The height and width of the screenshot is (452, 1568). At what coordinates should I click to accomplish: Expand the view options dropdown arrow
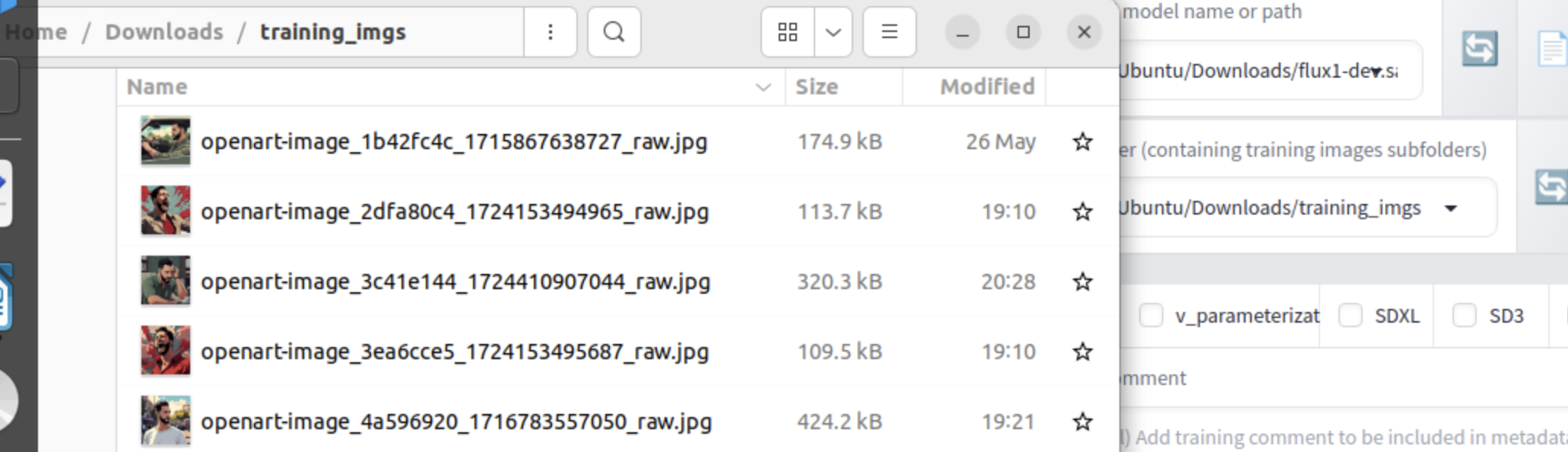click(833, 32)
